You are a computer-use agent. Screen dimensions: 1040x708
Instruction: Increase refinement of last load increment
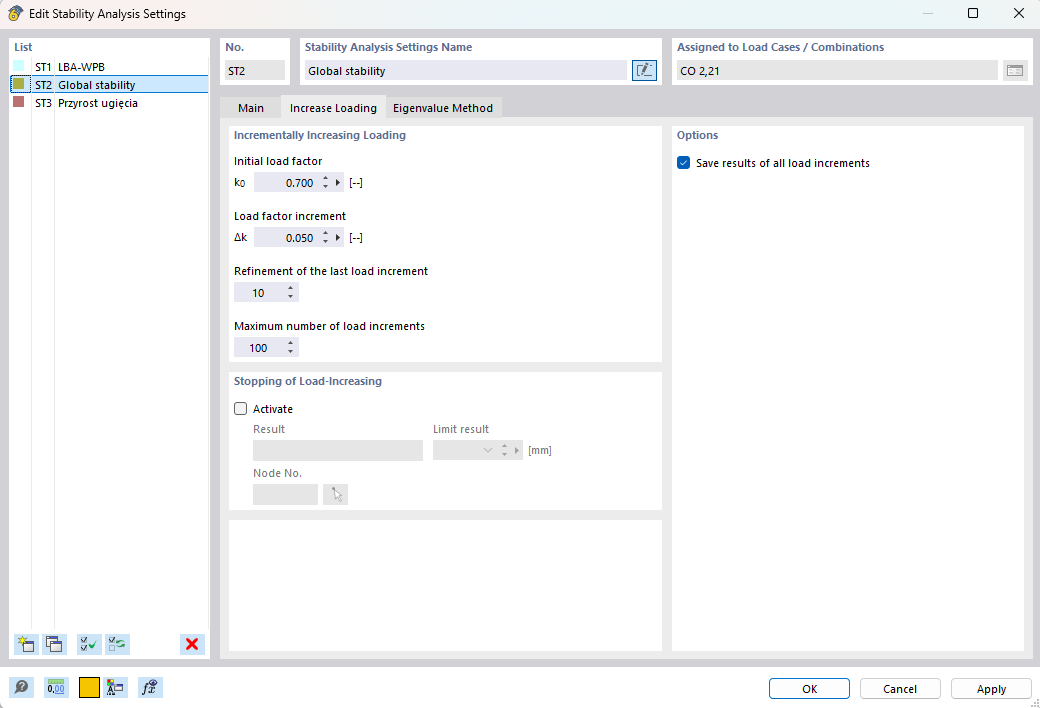291,289
